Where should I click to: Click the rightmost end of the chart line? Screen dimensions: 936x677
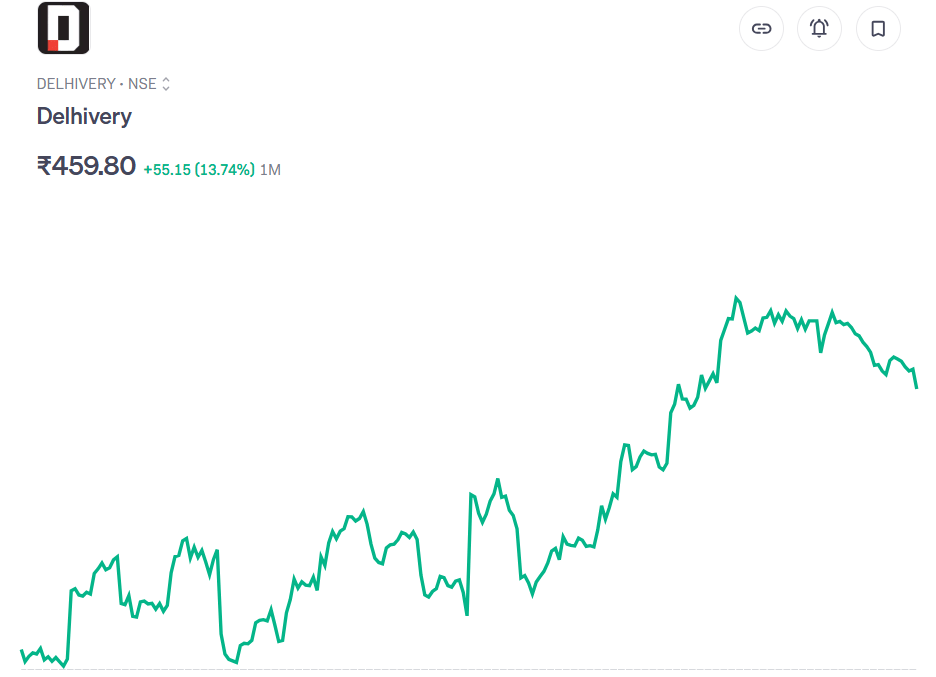pyautogui.click(x=916, y=386)
